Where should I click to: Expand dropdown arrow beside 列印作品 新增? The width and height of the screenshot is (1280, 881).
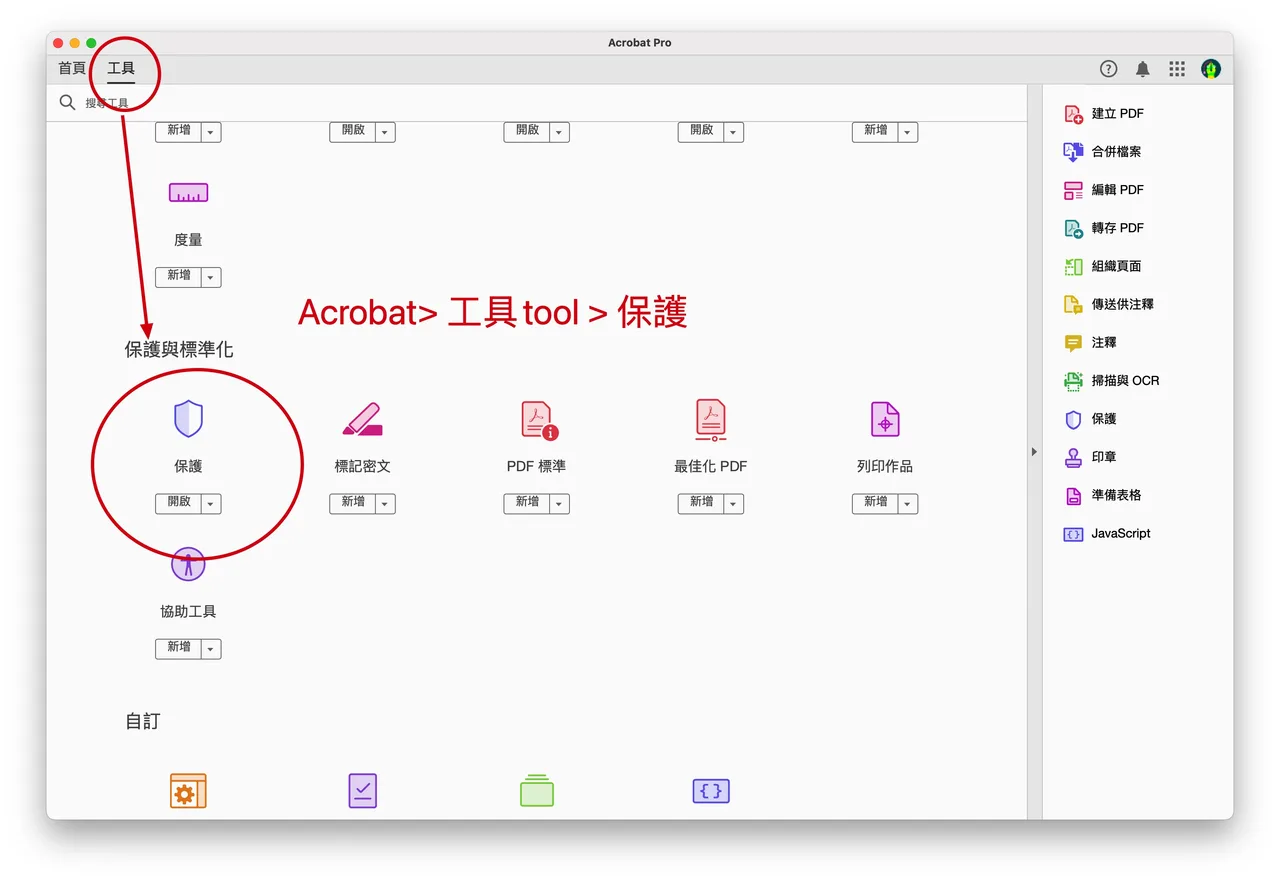click(x=908, y=504)
